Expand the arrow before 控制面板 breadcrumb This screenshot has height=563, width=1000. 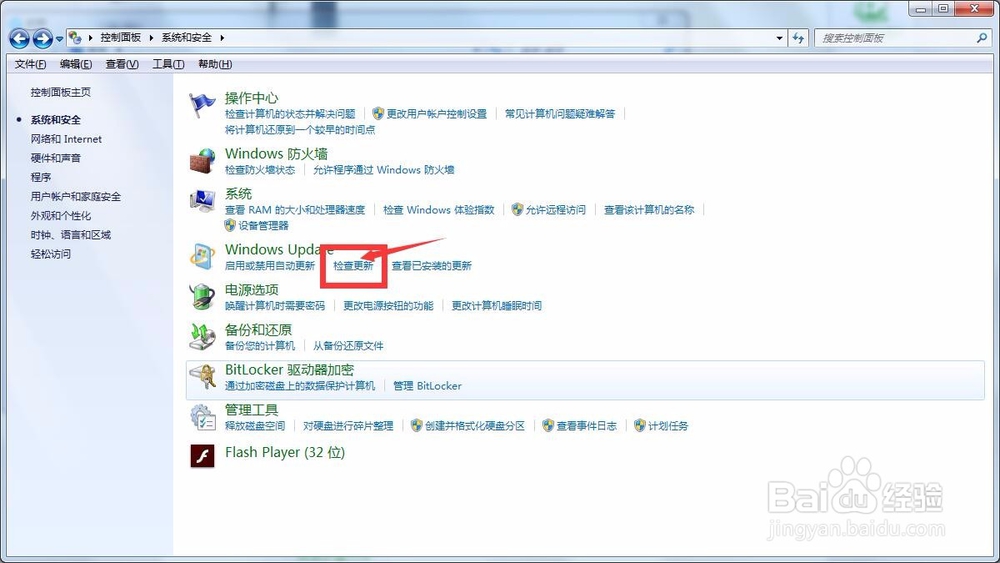pyautogui.click(x=90, y=38)
